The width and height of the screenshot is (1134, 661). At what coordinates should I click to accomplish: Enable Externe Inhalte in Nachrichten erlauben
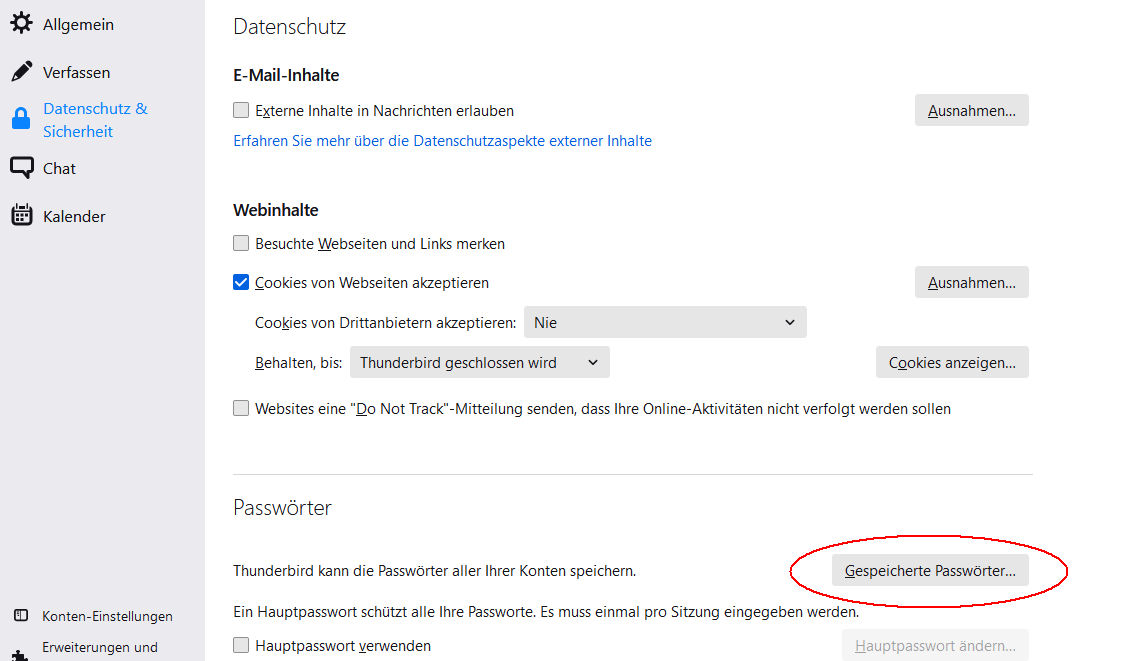point(241,111)
